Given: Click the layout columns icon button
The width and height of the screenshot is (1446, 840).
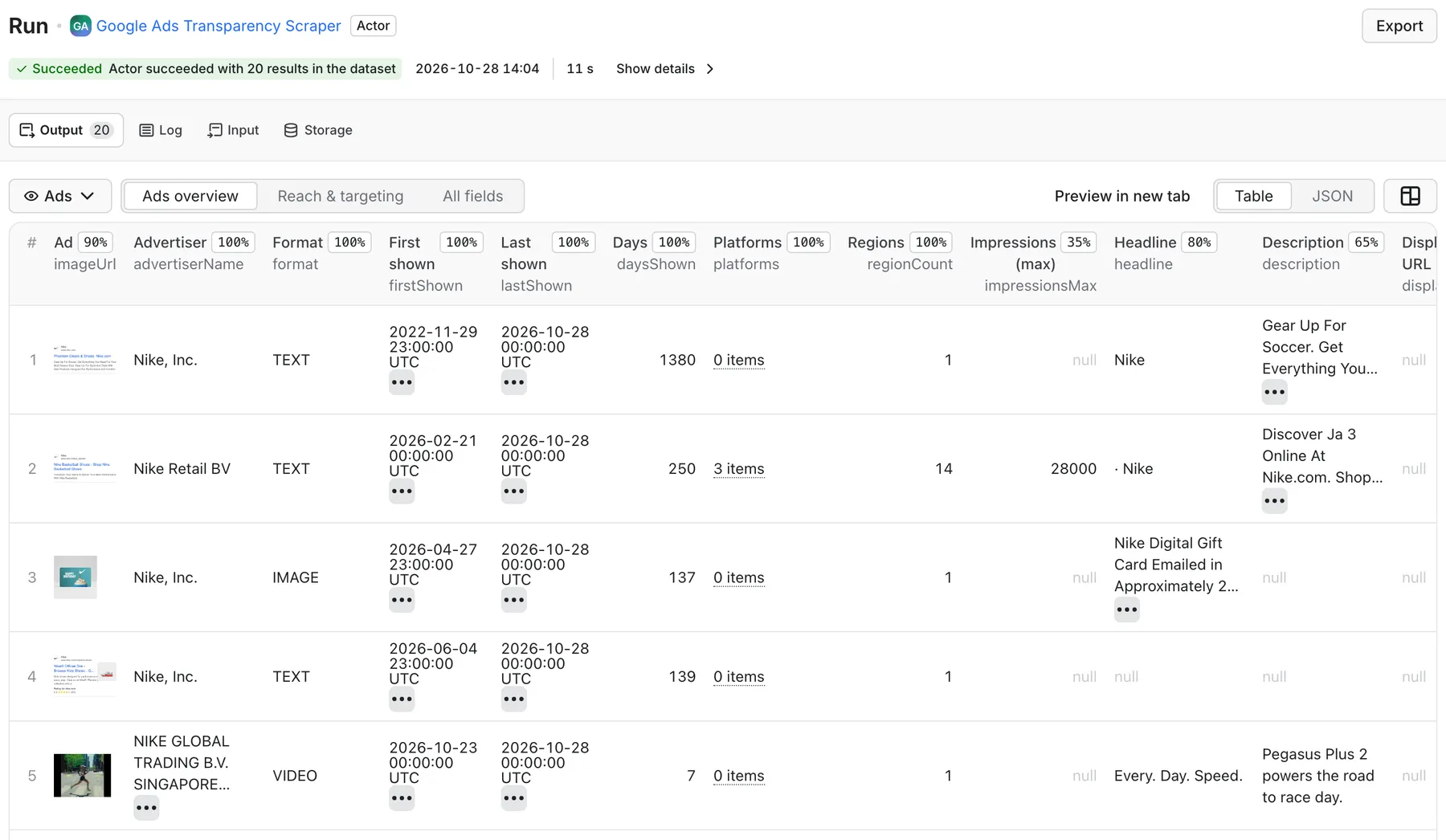Looking at the screenshot, I should pyautogui.click(x=1410, y=196).
